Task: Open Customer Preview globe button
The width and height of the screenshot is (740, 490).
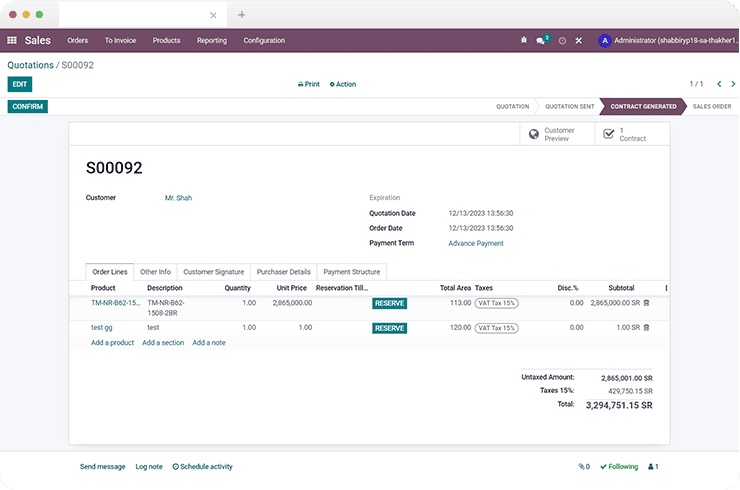Action: [557, 134]
